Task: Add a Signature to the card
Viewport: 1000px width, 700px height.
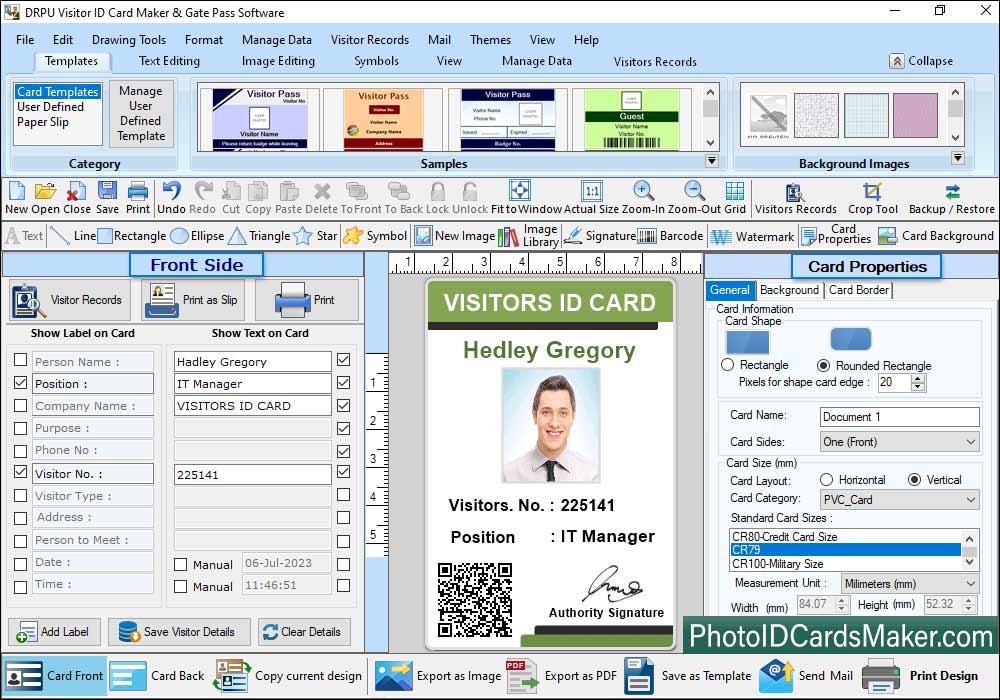Action: point(600,236)
